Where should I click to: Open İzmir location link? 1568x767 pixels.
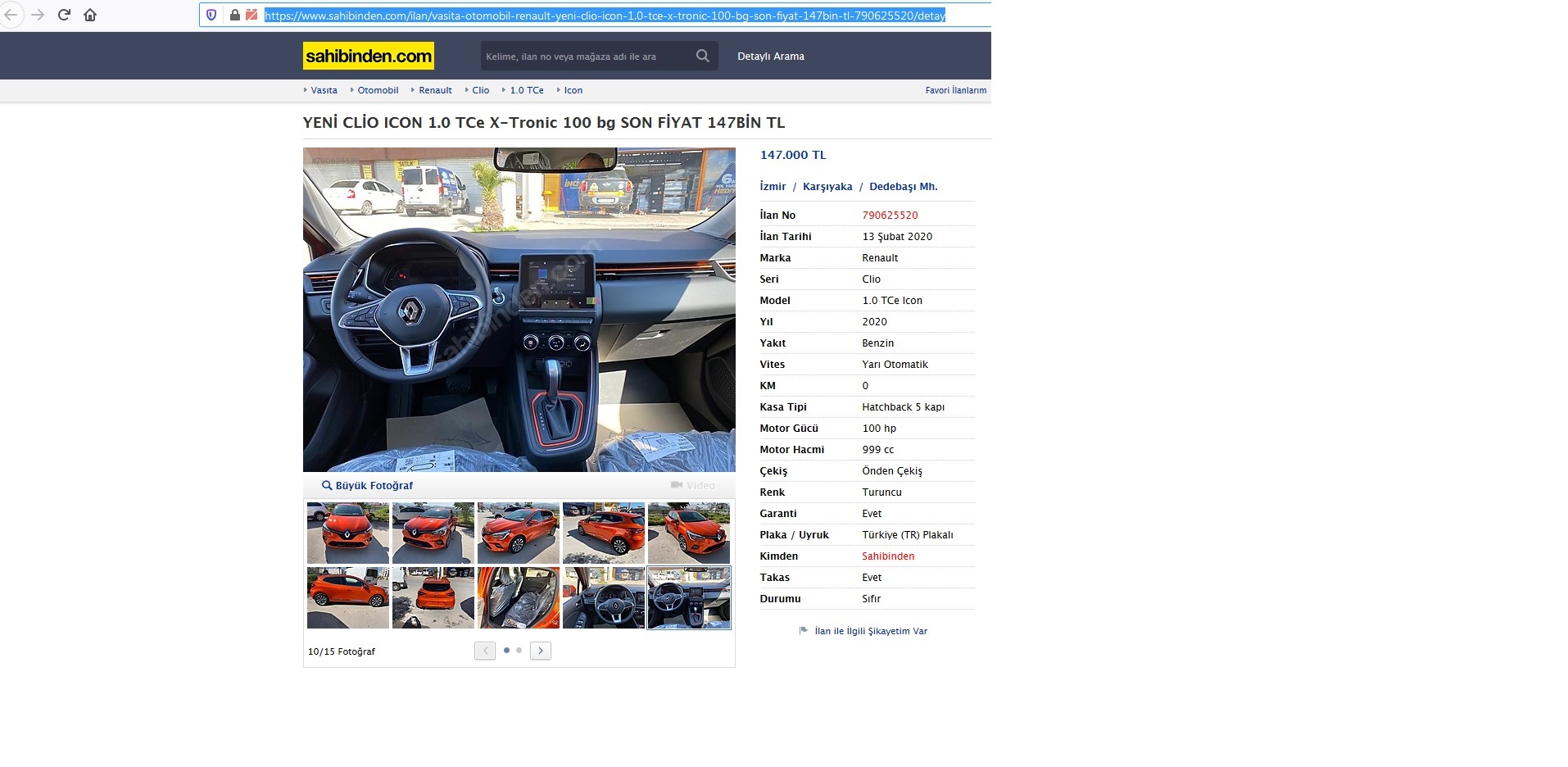coord(773,187)
